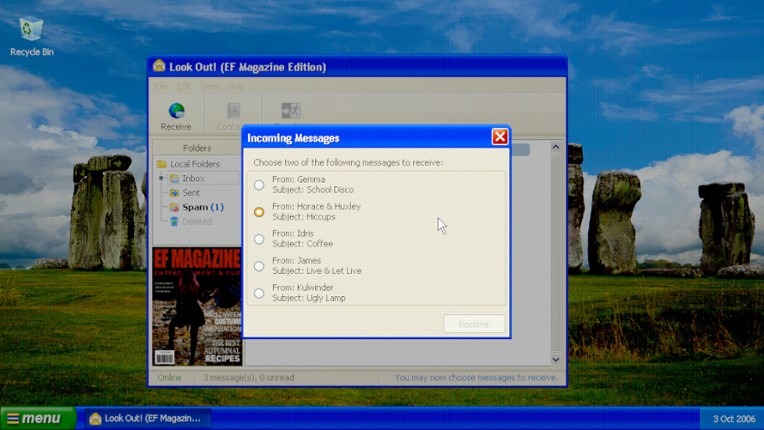The width and height of the screenshot is (764, 430).
Task: Open the green menu start button
Action: pos(36,418)
